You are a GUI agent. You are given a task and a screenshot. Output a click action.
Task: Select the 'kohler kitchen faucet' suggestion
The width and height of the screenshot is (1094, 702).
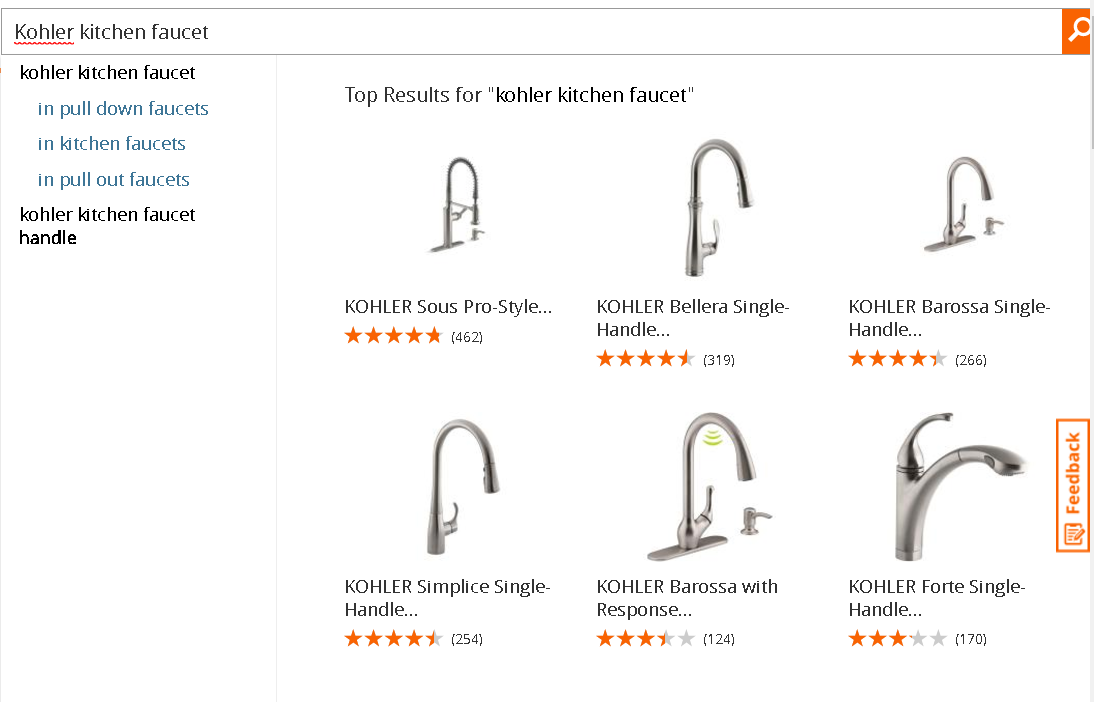point(107,73)
